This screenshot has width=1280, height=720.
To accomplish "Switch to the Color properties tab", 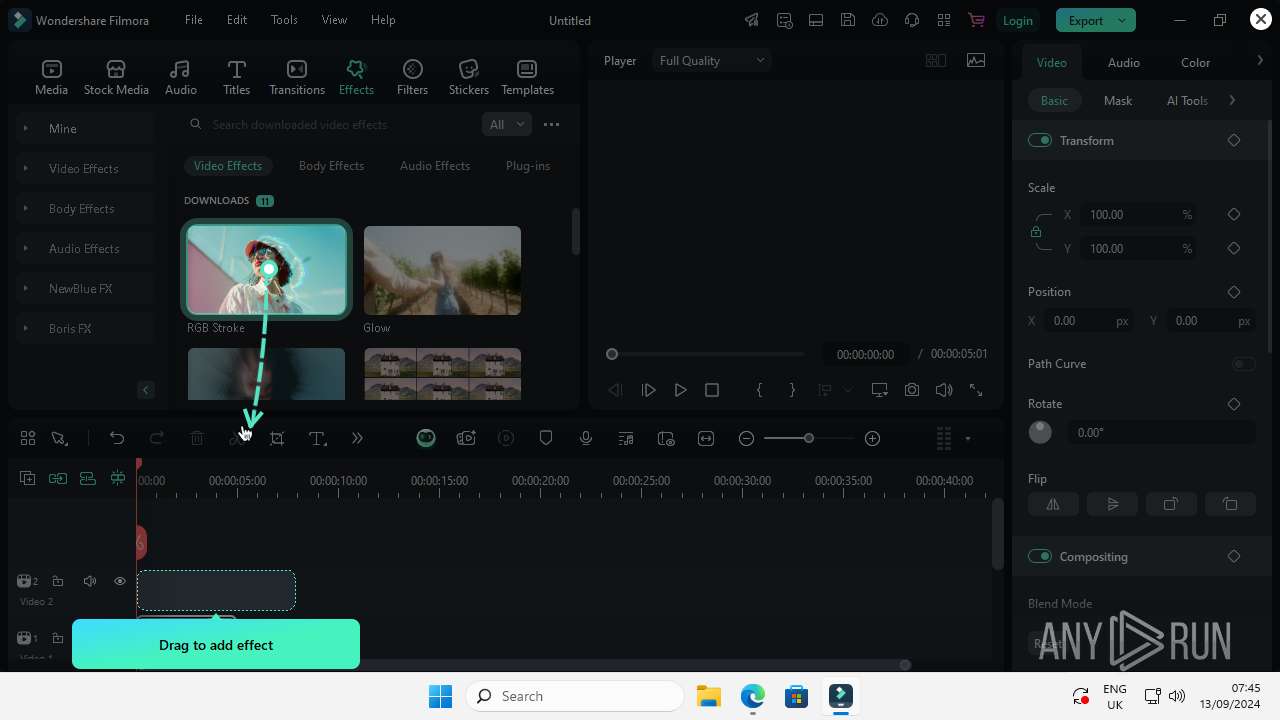I will coord(1195,62).
